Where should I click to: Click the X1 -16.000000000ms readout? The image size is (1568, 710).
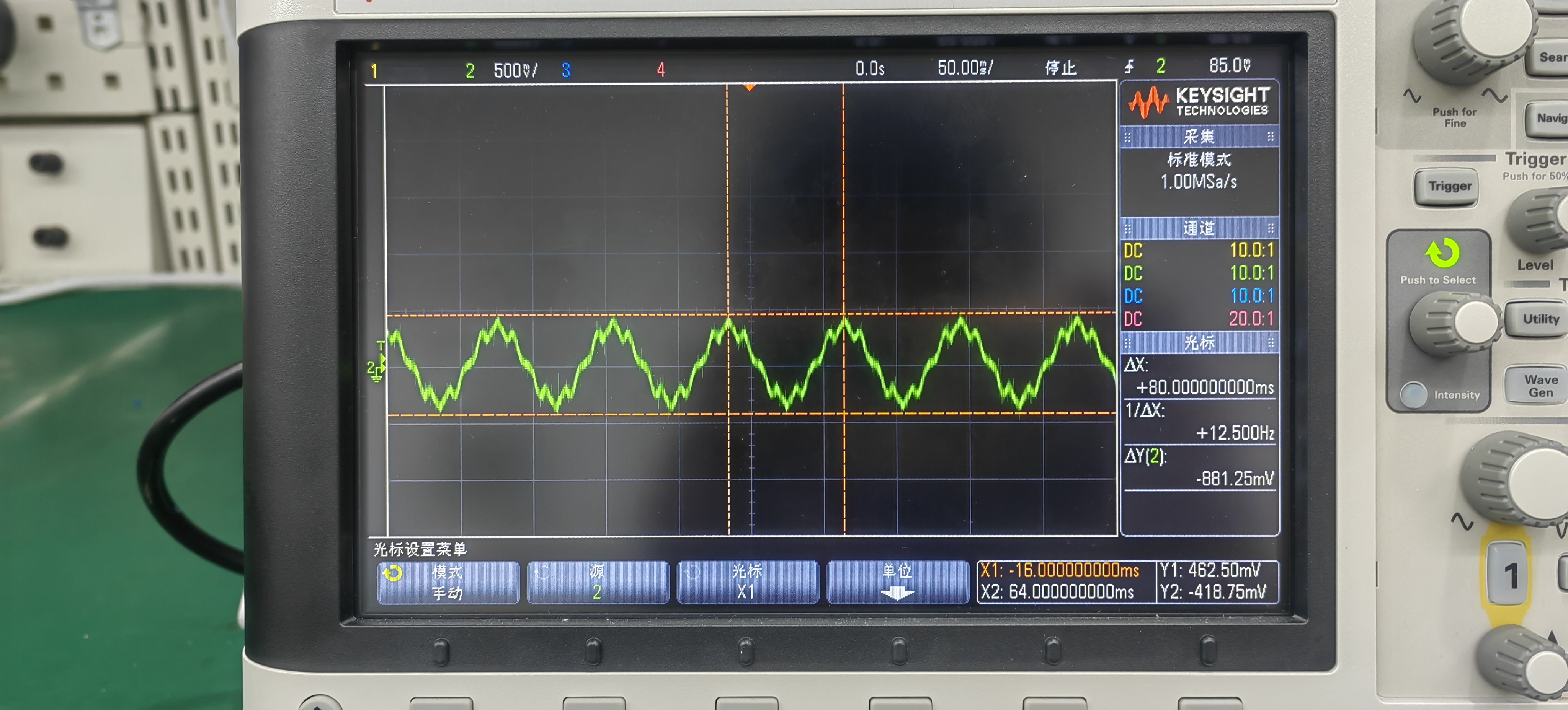1060,571
